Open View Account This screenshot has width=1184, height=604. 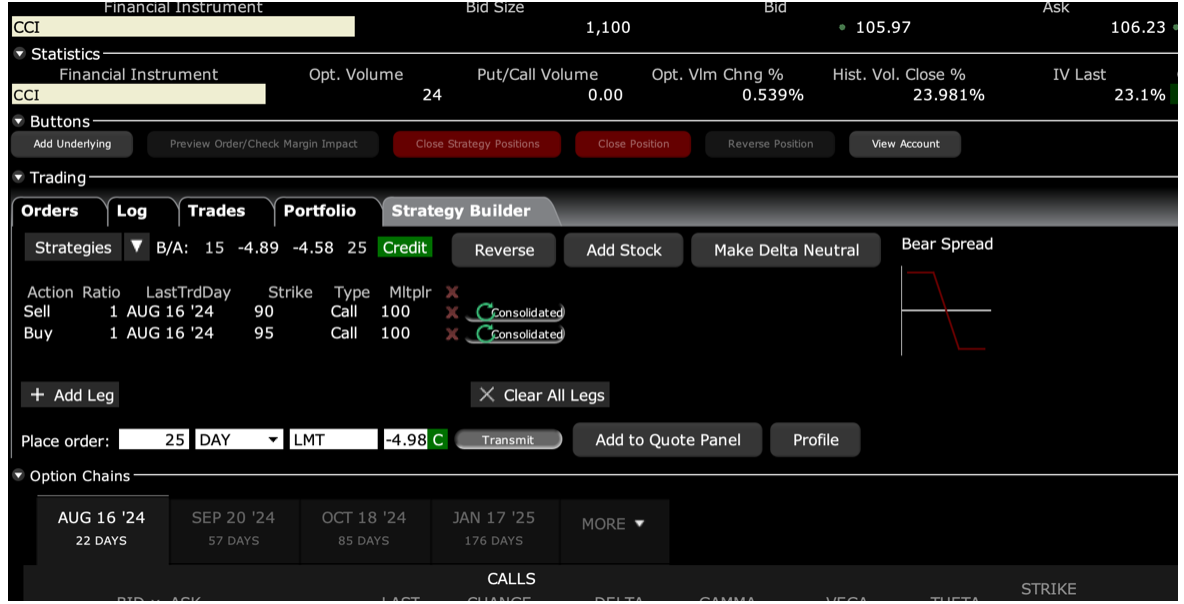pyautogui.click(x=905, y=143)
